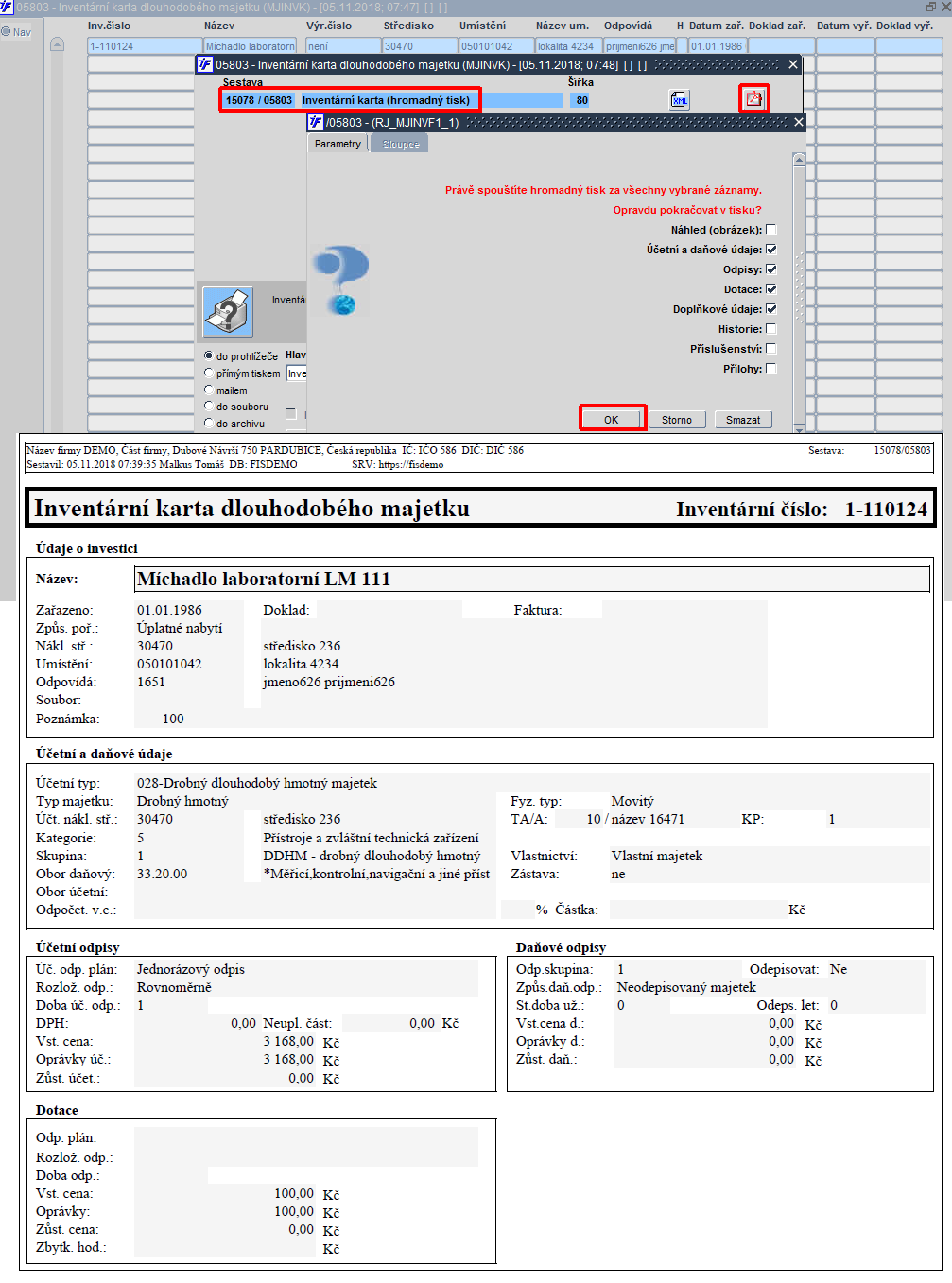952x1283 pixels.
Task: Click the restore window icon in main title bar
Action: 930,7
